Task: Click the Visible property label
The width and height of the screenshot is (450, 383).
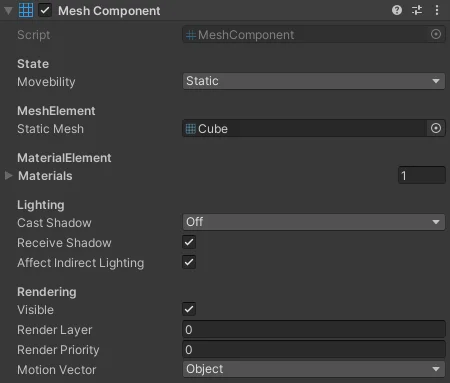Action: (35, 310)
